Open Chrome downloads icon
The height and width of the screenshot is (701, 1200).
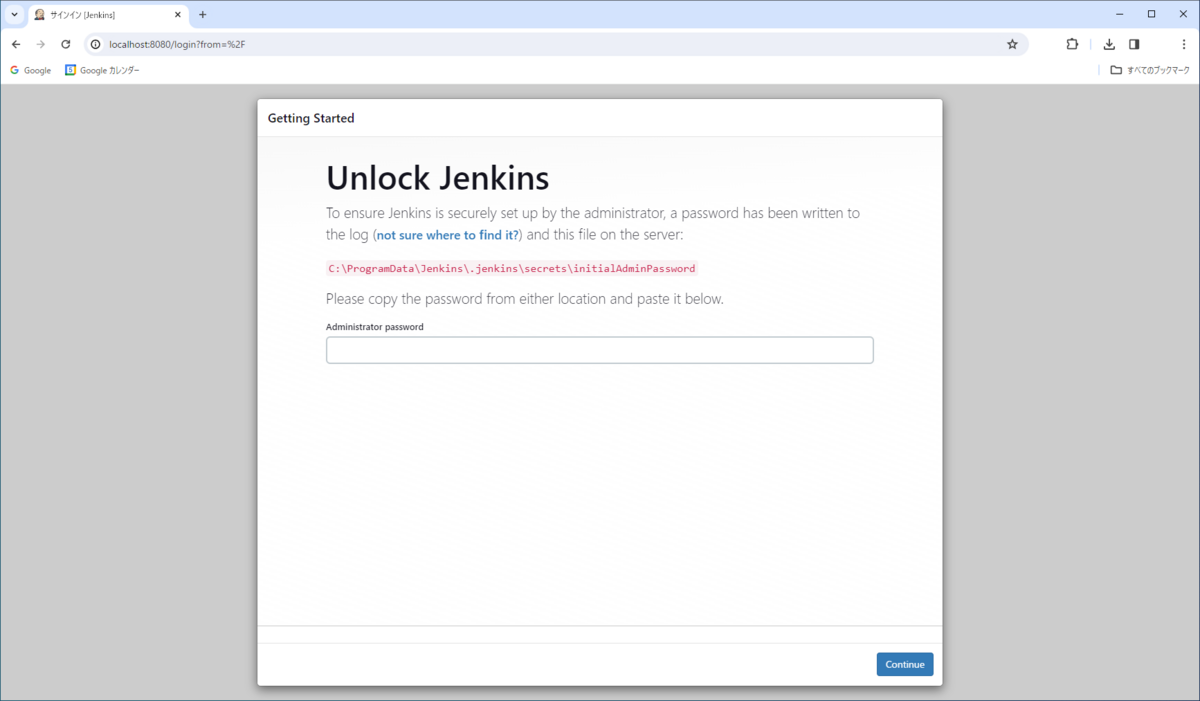(x=1109, y=44)
